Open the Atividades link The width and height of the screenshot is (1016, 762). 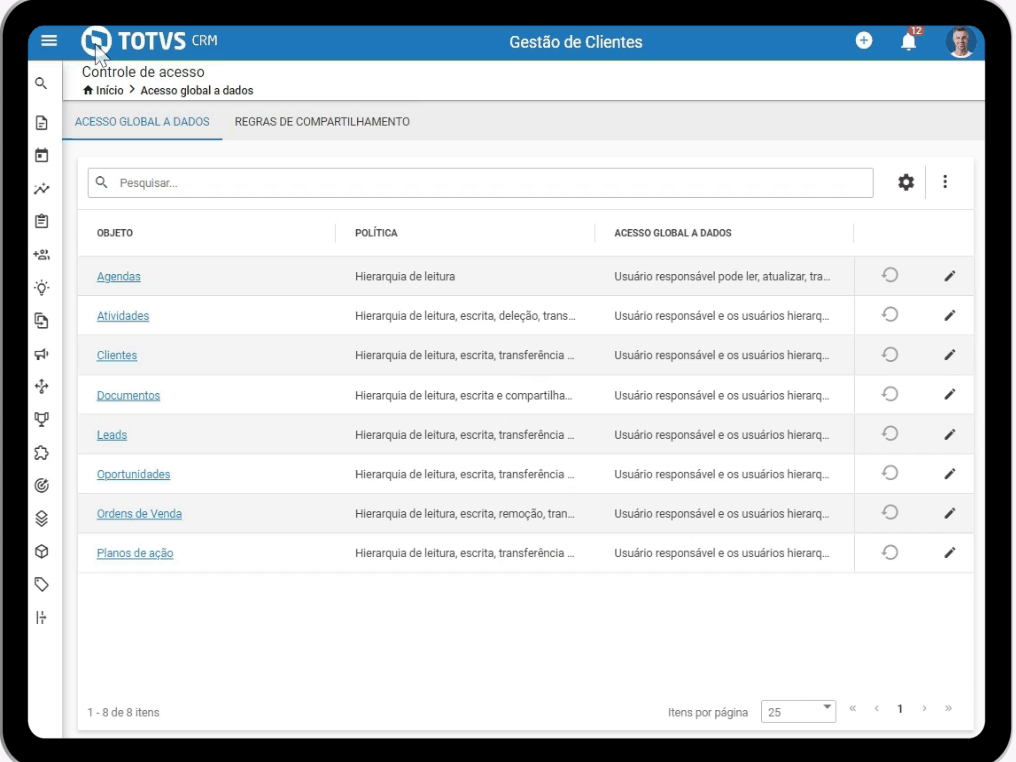(122, 316)
